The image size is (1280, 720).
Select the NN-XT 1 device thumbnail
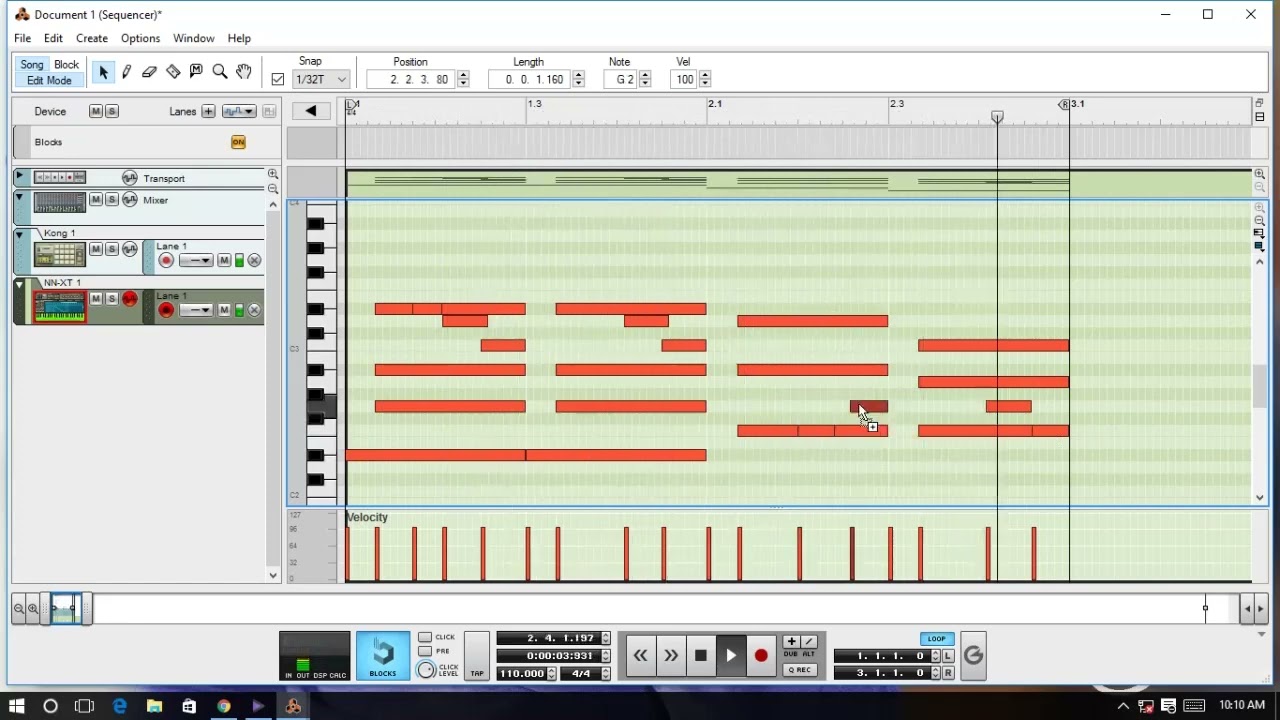[x=60, y=305]
